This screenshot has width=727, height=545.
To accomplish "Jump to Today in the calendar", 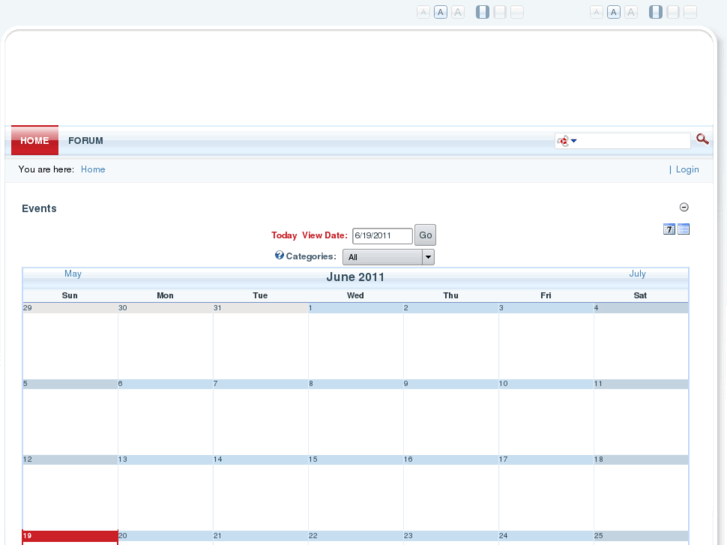I will [x=284, y=236].
